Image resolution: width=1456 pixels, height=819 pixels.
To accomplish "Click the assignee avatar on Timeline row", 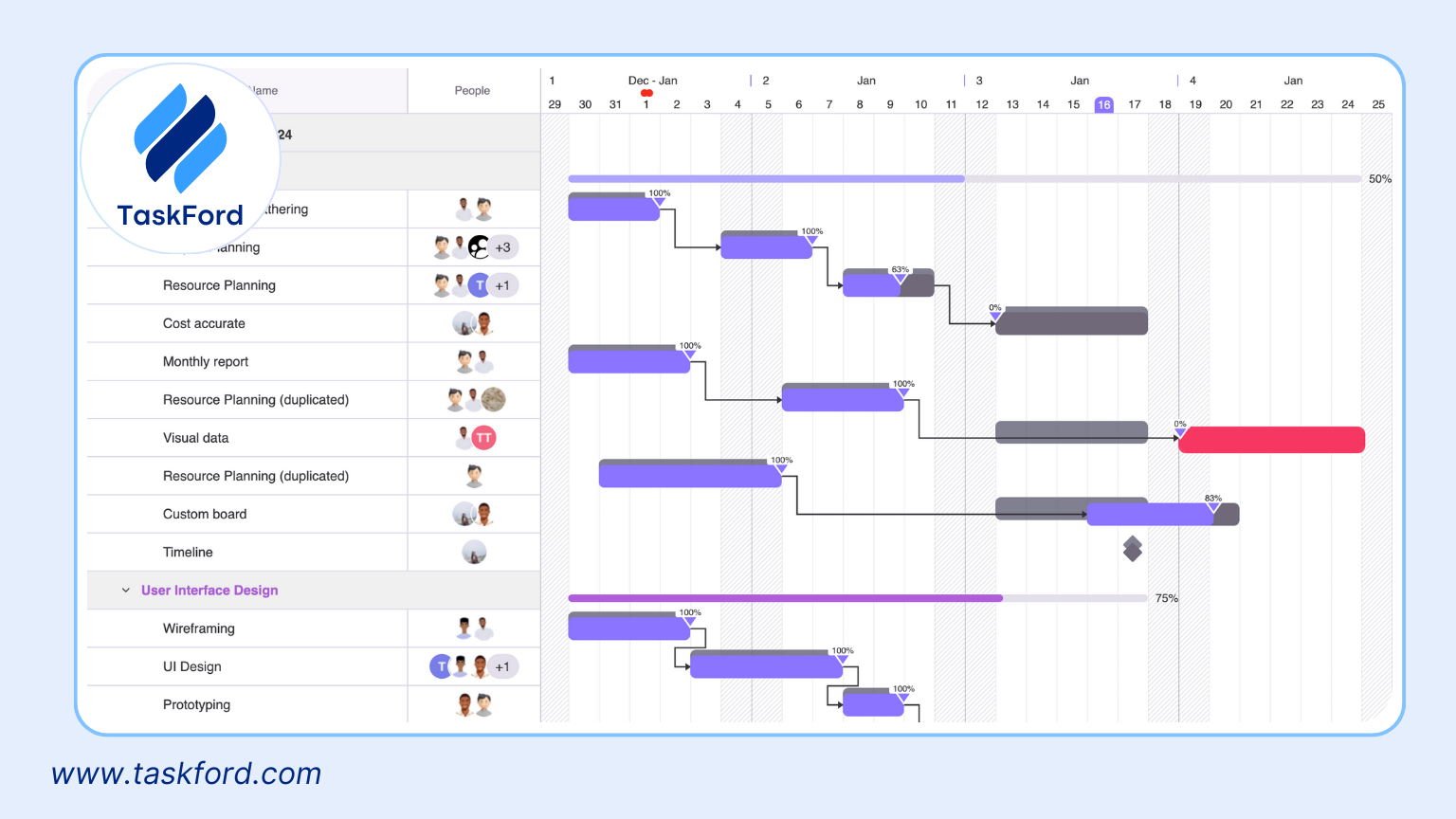I will pyautogui.click(x=473, y=552).
